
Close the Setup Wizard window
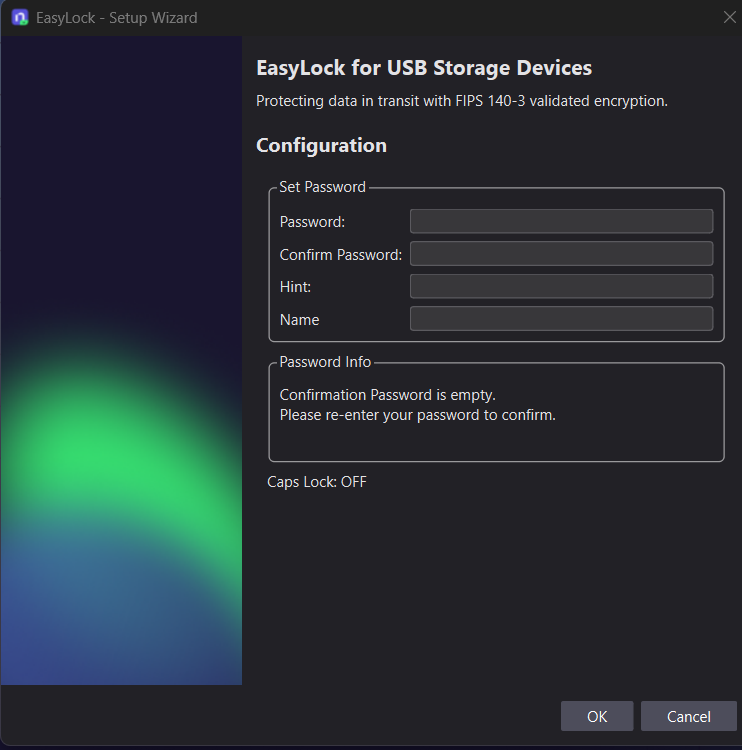pos(729,17)
